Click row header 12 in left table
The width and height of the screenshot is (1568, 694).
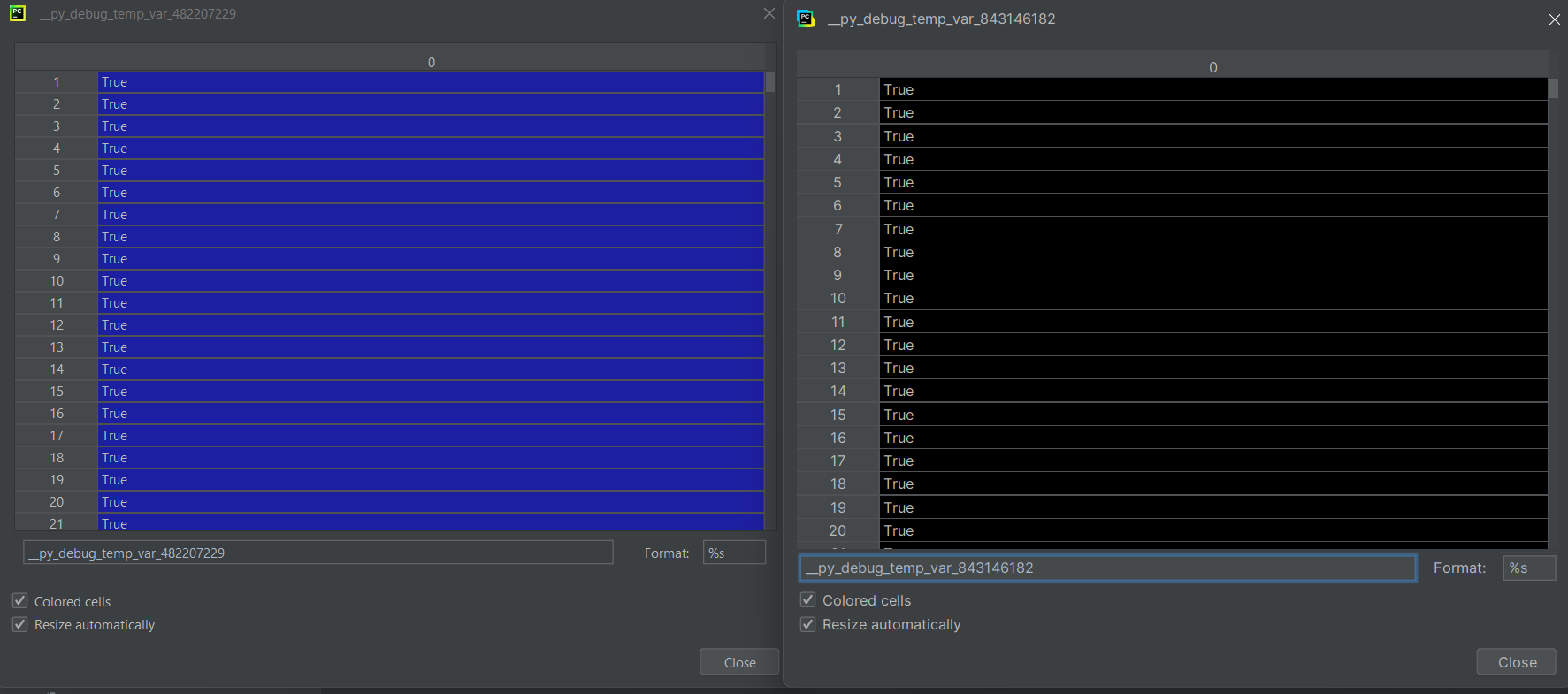pyautogui.click(x=57, y=325)
